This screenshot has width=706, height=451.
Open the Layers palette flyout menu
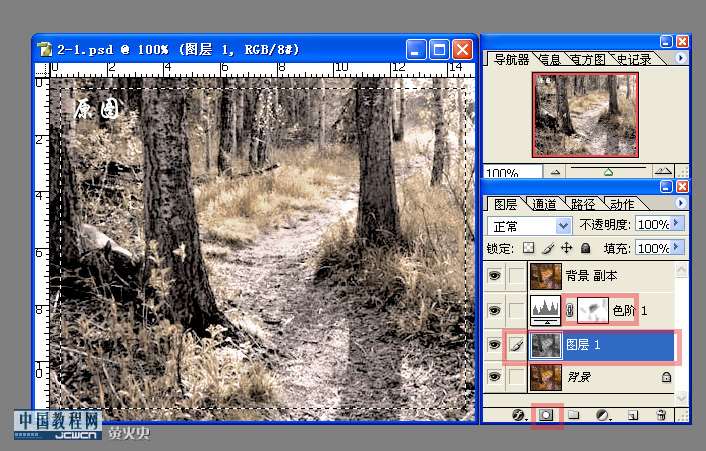pyautogui.click(x=681, y=203)
